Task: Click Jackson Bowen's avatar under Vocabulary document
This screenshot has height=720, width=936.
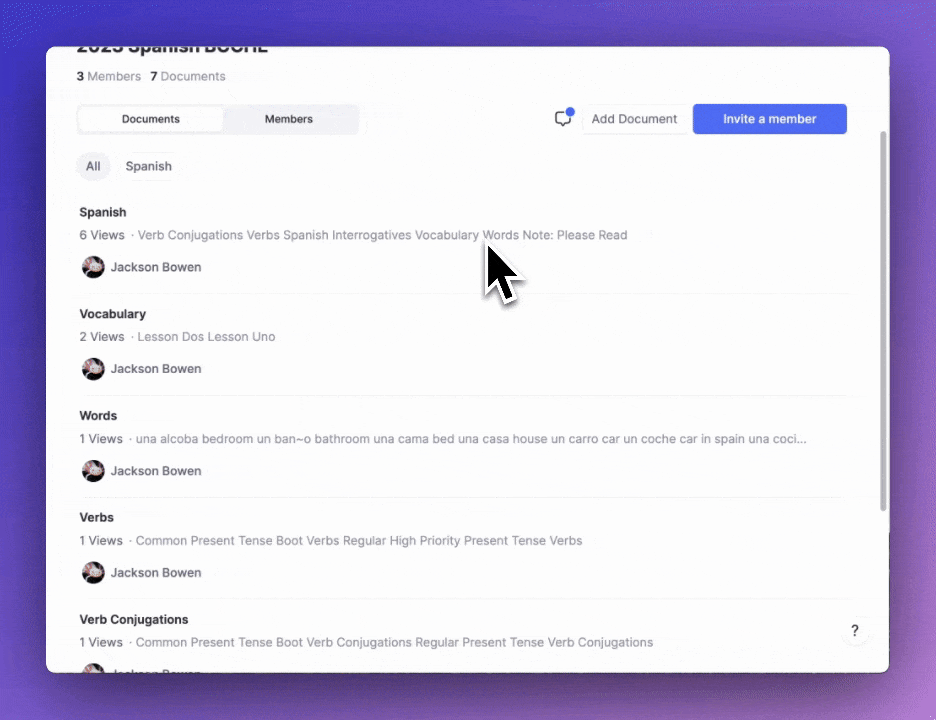Action: [x=93, y=369]
